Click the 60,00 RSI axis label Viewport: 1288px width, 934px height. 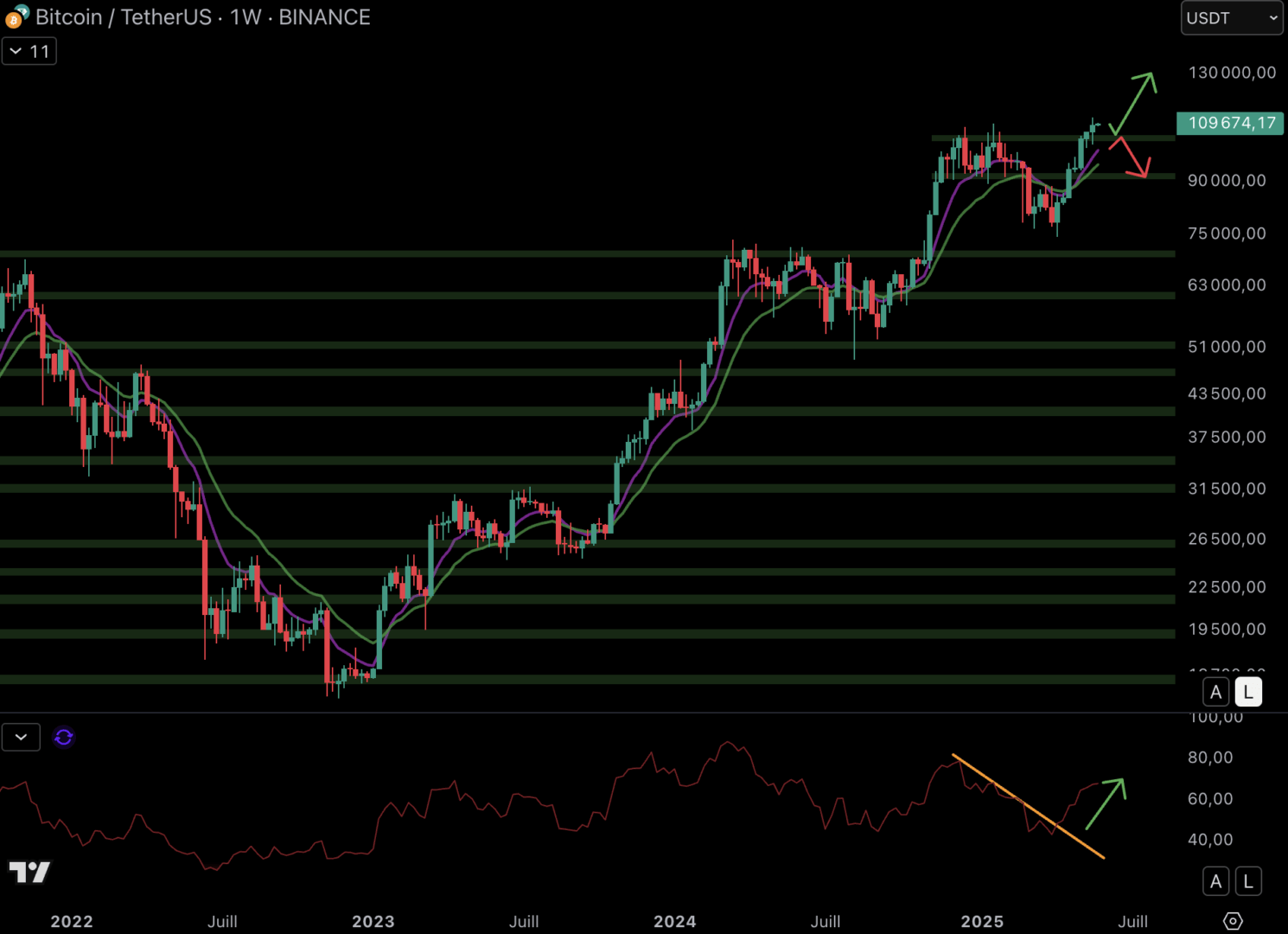click(x=1210, y=799)
